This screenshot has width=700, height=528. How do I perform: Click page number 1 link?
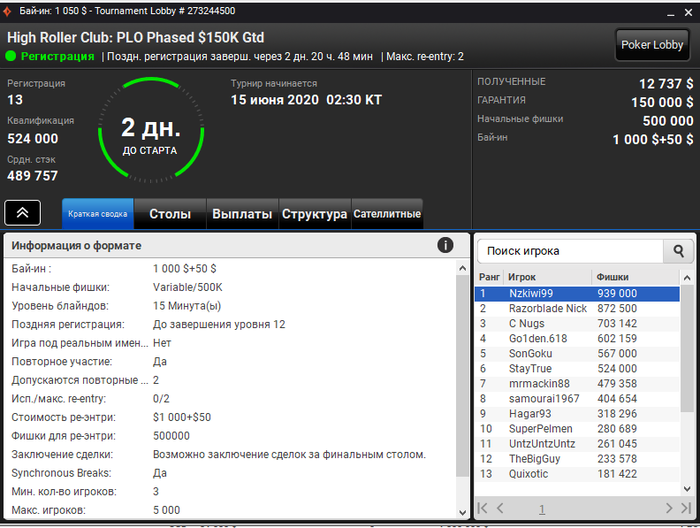click(542, 509)
